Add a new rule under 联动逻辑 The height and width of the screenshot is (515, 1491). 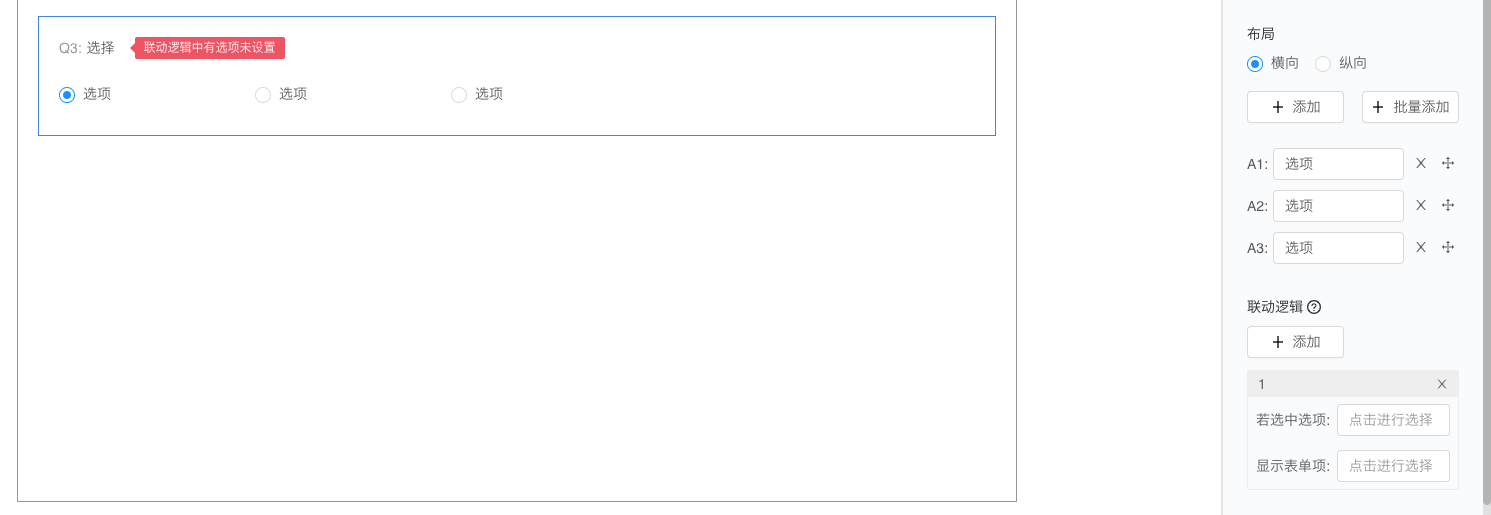click(1295, 342)
